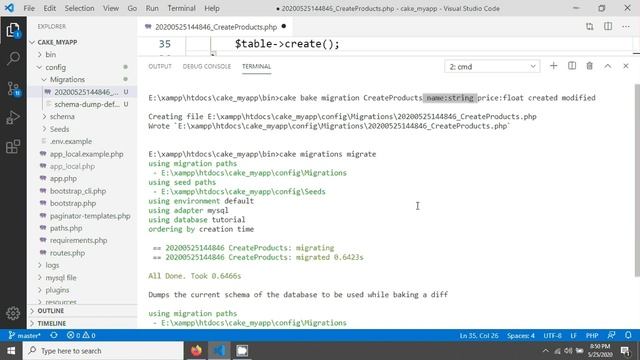Select the TERMINAL panel tab
Screen dimensions: 640x360
[256, 66]
